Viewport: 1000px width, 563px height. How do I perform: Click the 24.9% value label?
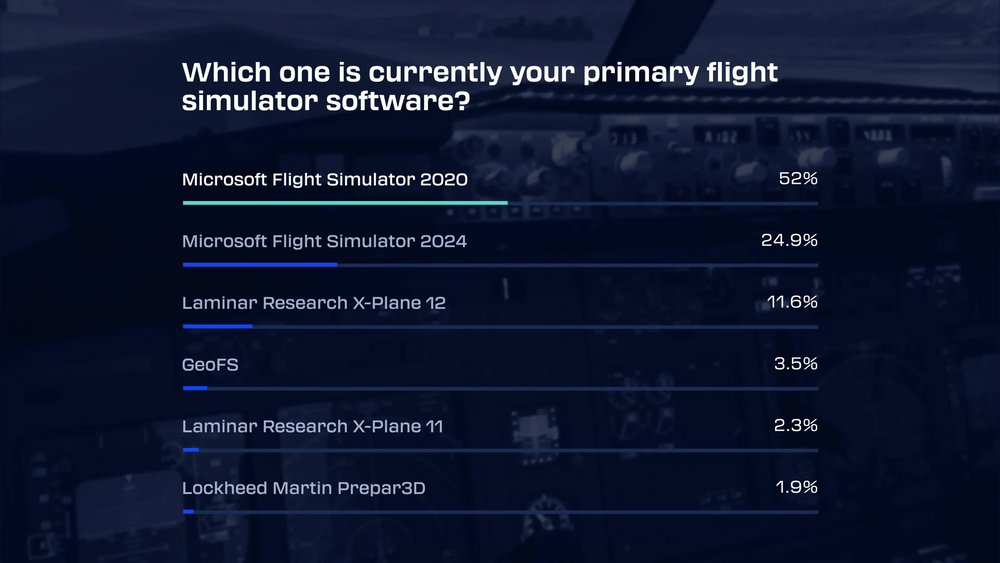tap(790, 242)
